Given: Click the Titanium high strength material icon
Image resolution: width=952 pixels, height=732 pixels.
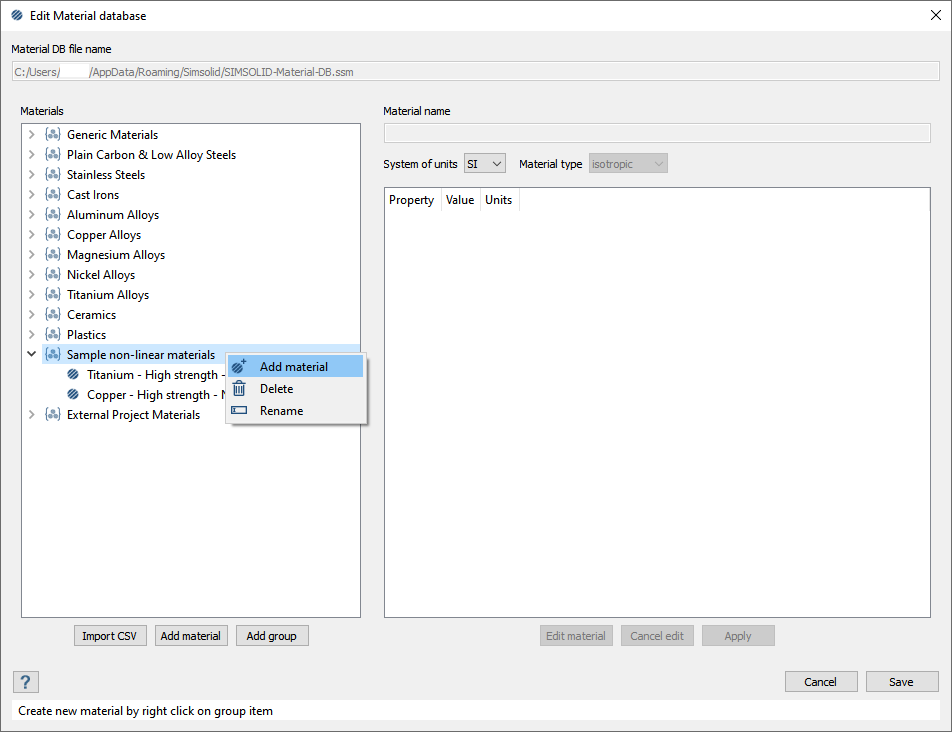Looking at the screenshot, I should coord(73,375).
